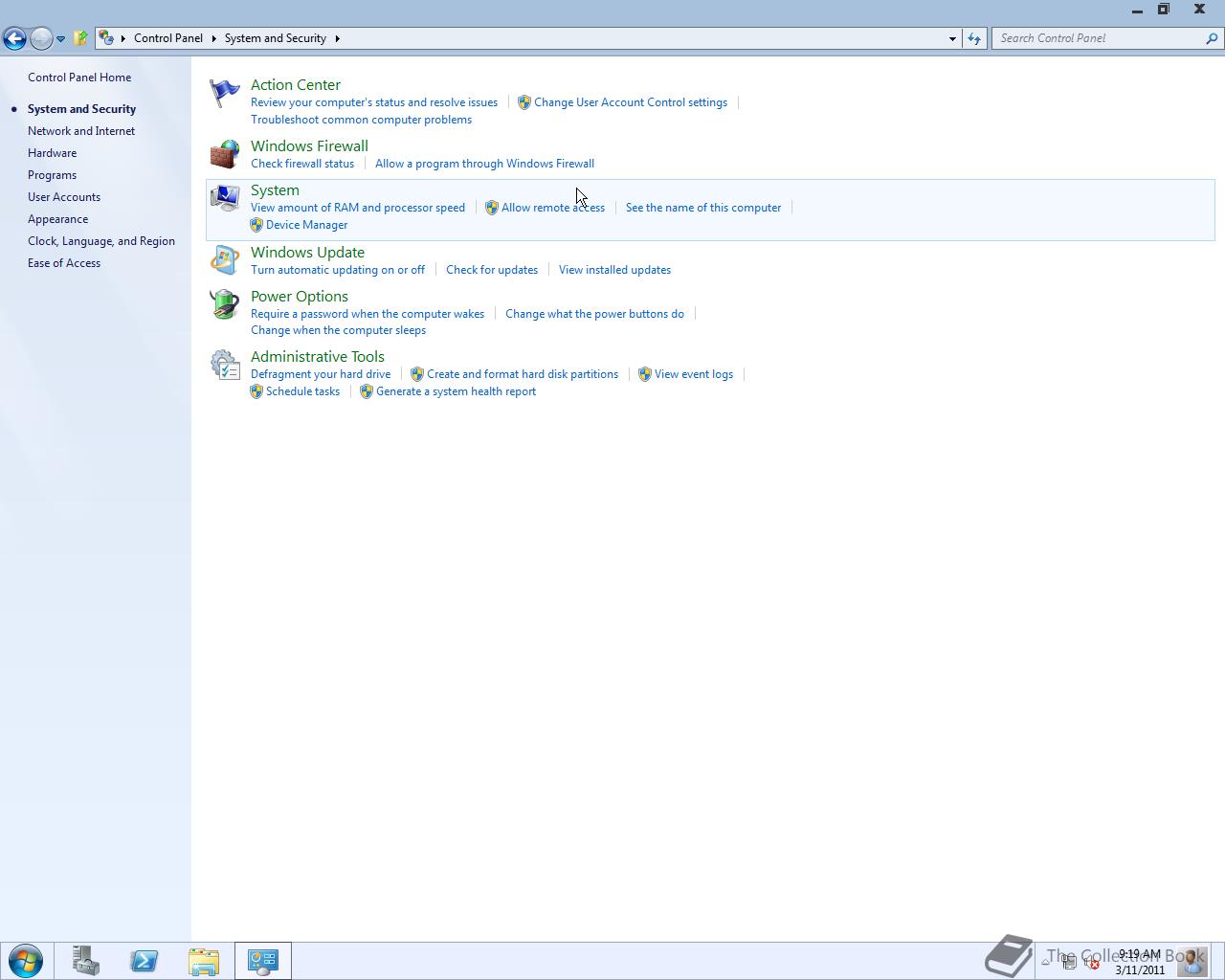Viewport: 1225px width, 980px height.
Task: Expand the root breadcrumb arrow
Action: 122,38
